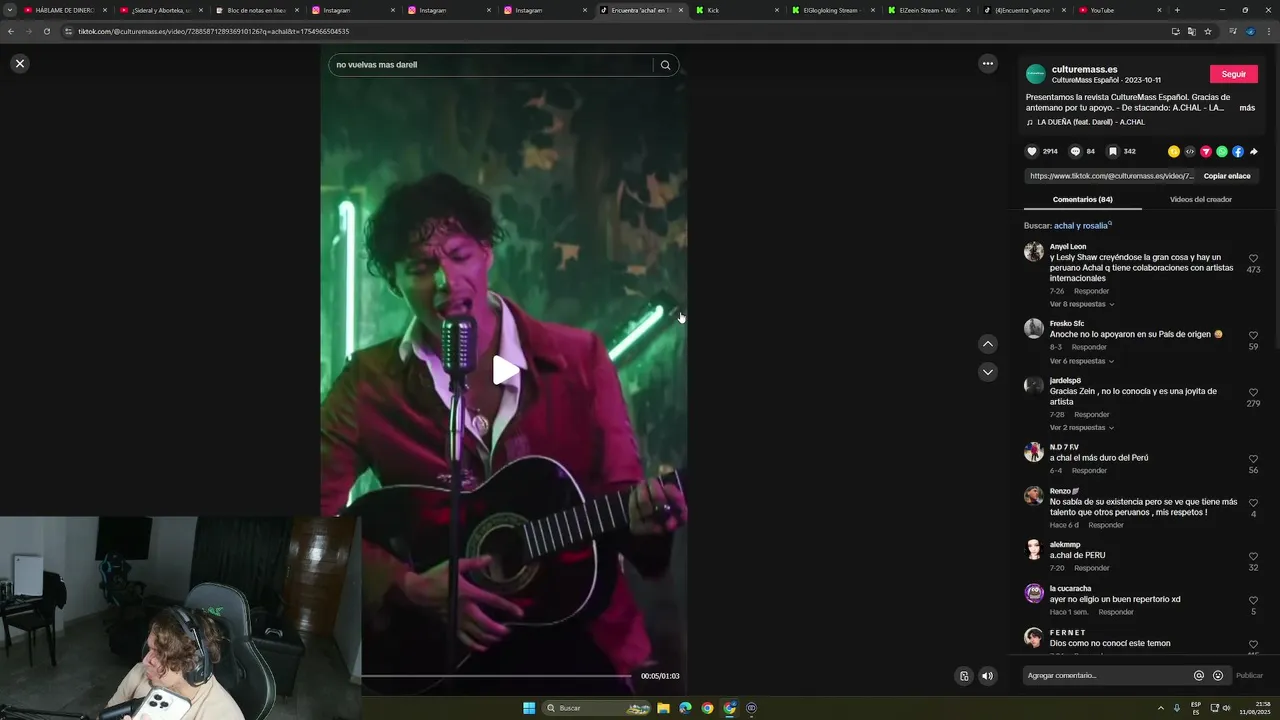Mute video with the speaker icon

[x=987, y=676]
